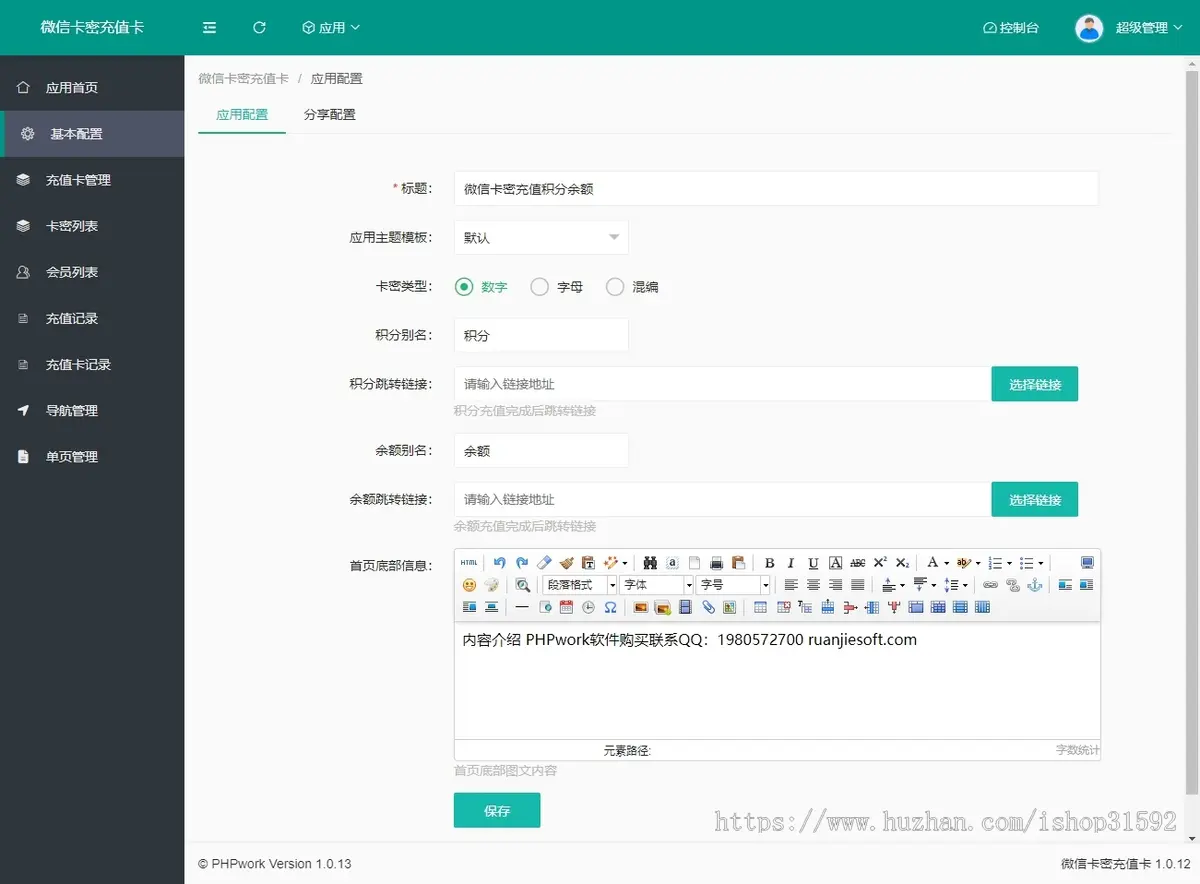
Task: Insert the date with calendar icon
Action: [566, 607]
